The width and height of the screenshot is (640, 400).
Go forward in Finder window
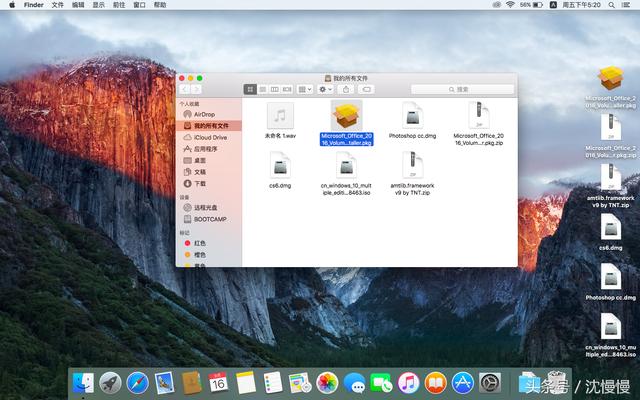196,89
